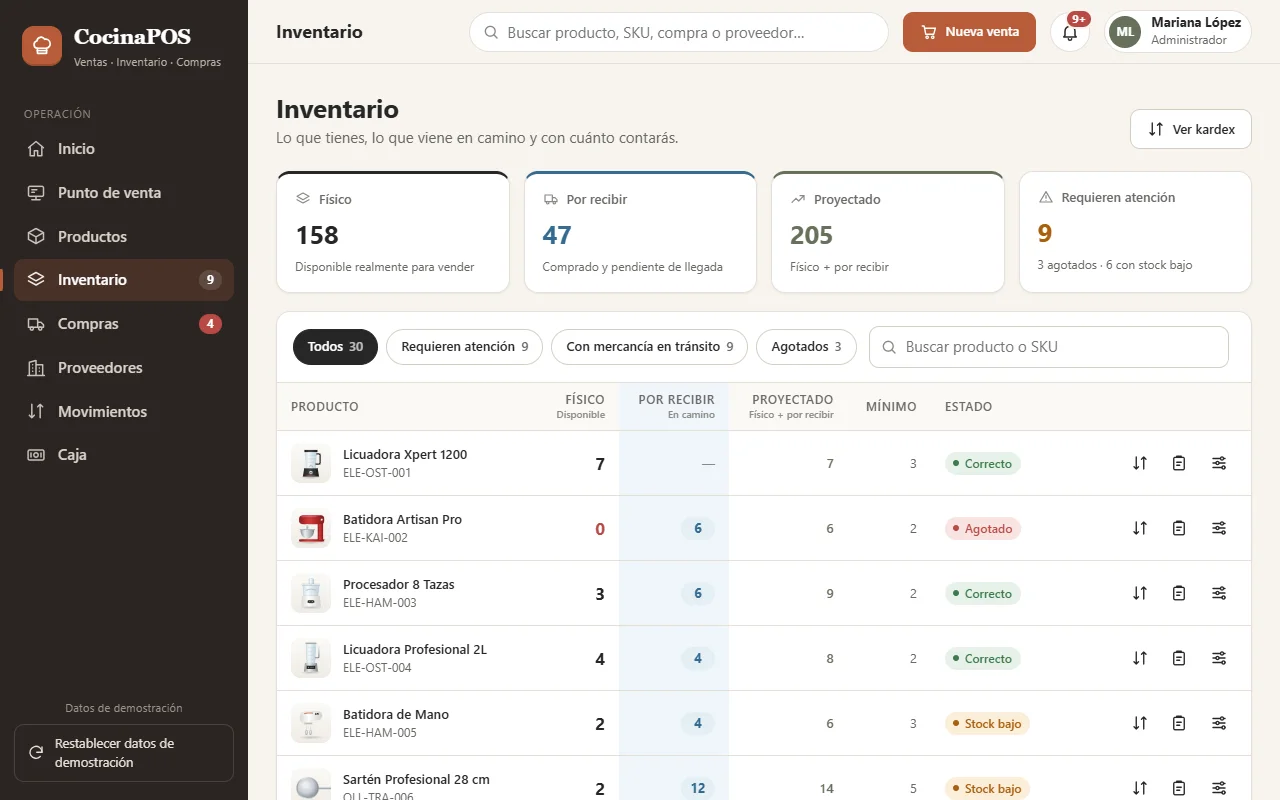Click sliders icon in Procesador 8 Tazas row
Viewport: 1280px width, 800px height.
tap(1219, 593)
